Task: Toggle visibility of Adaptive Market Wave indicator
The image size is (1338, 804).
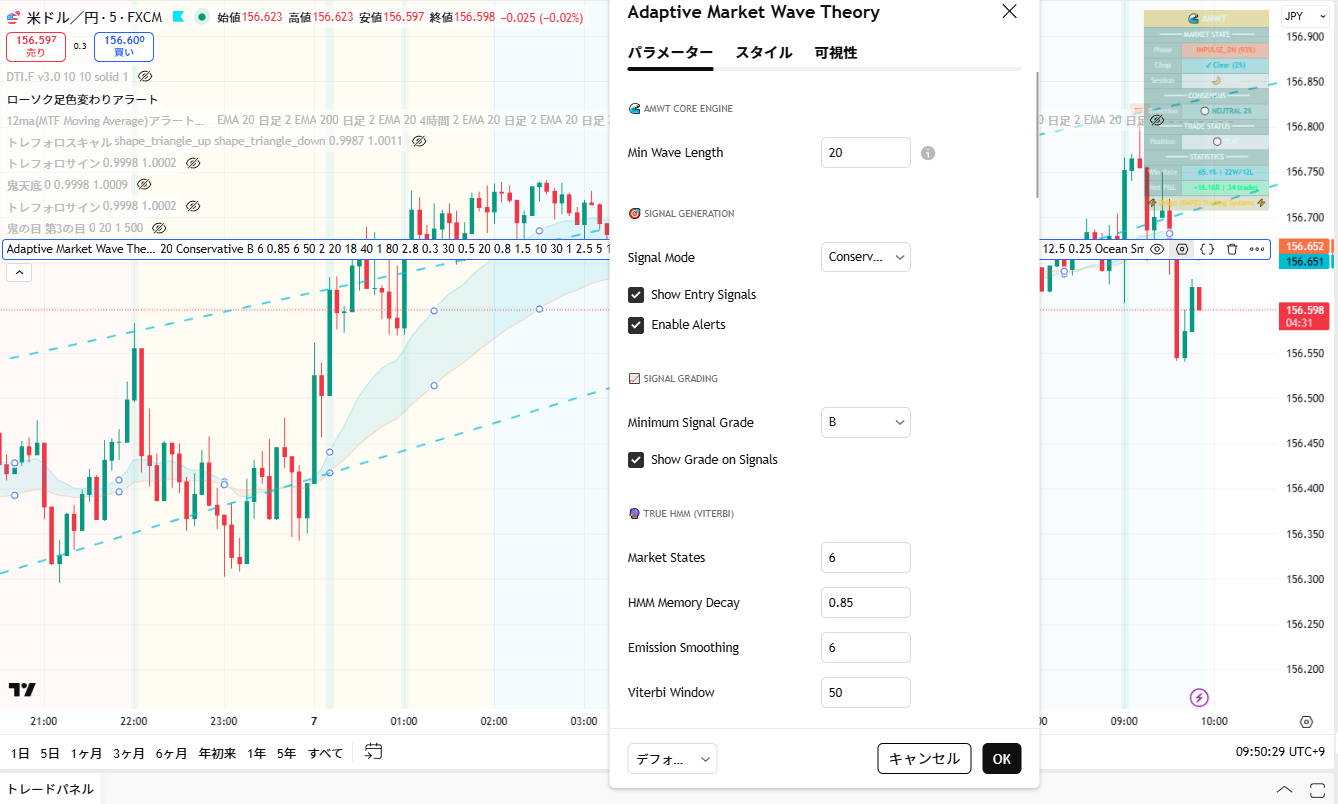Action: pos(1157,249)
